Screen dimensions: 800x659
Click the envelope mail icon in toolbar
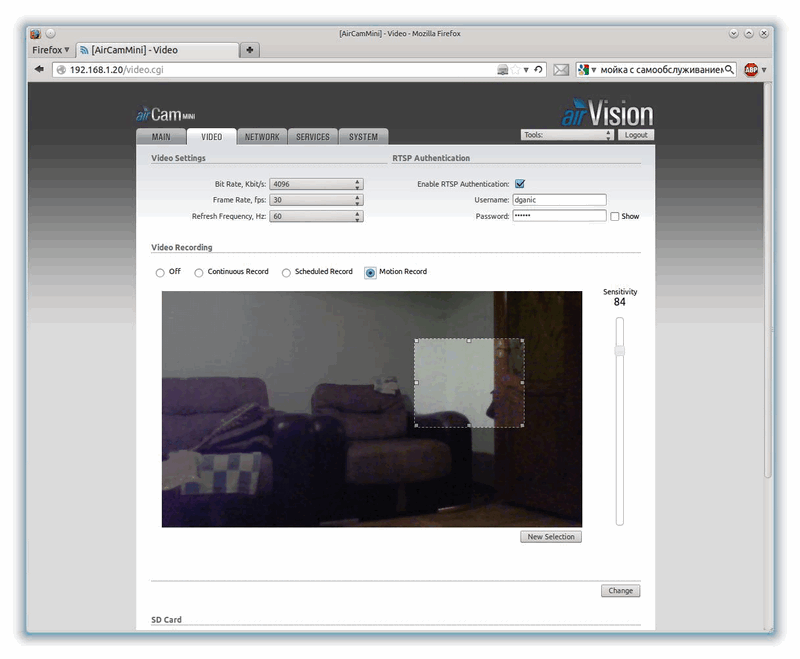pyautogui.click(x=561, y=70)
